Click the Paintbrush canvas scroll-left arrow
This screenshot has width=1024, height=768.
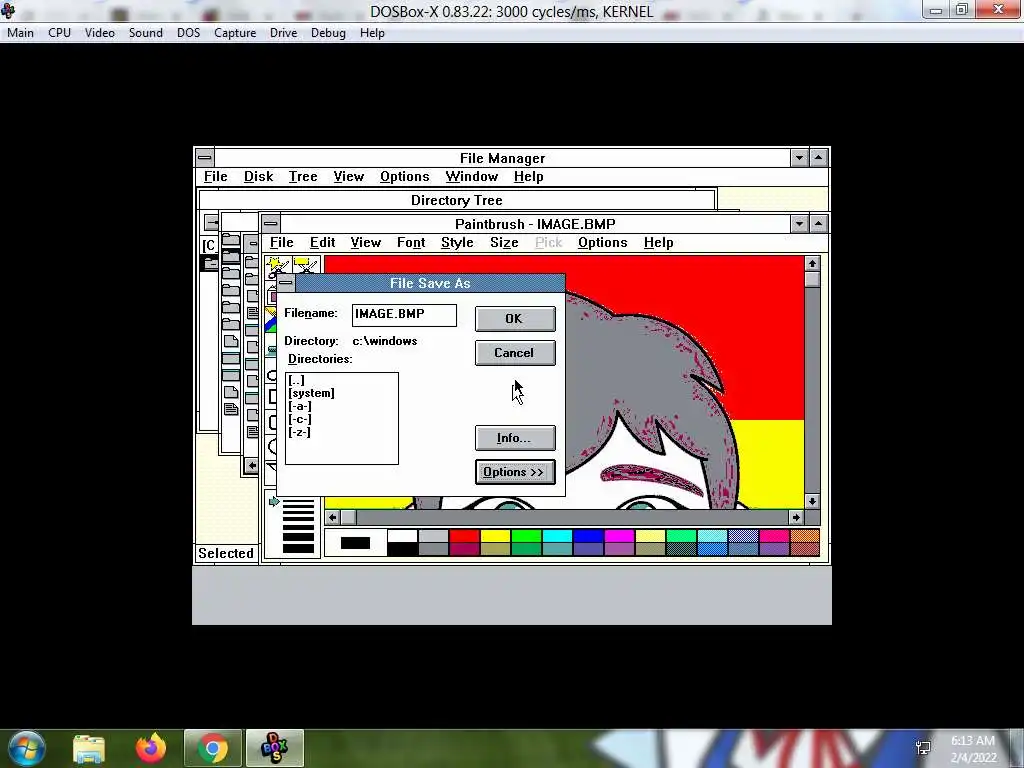click(332, 517)
